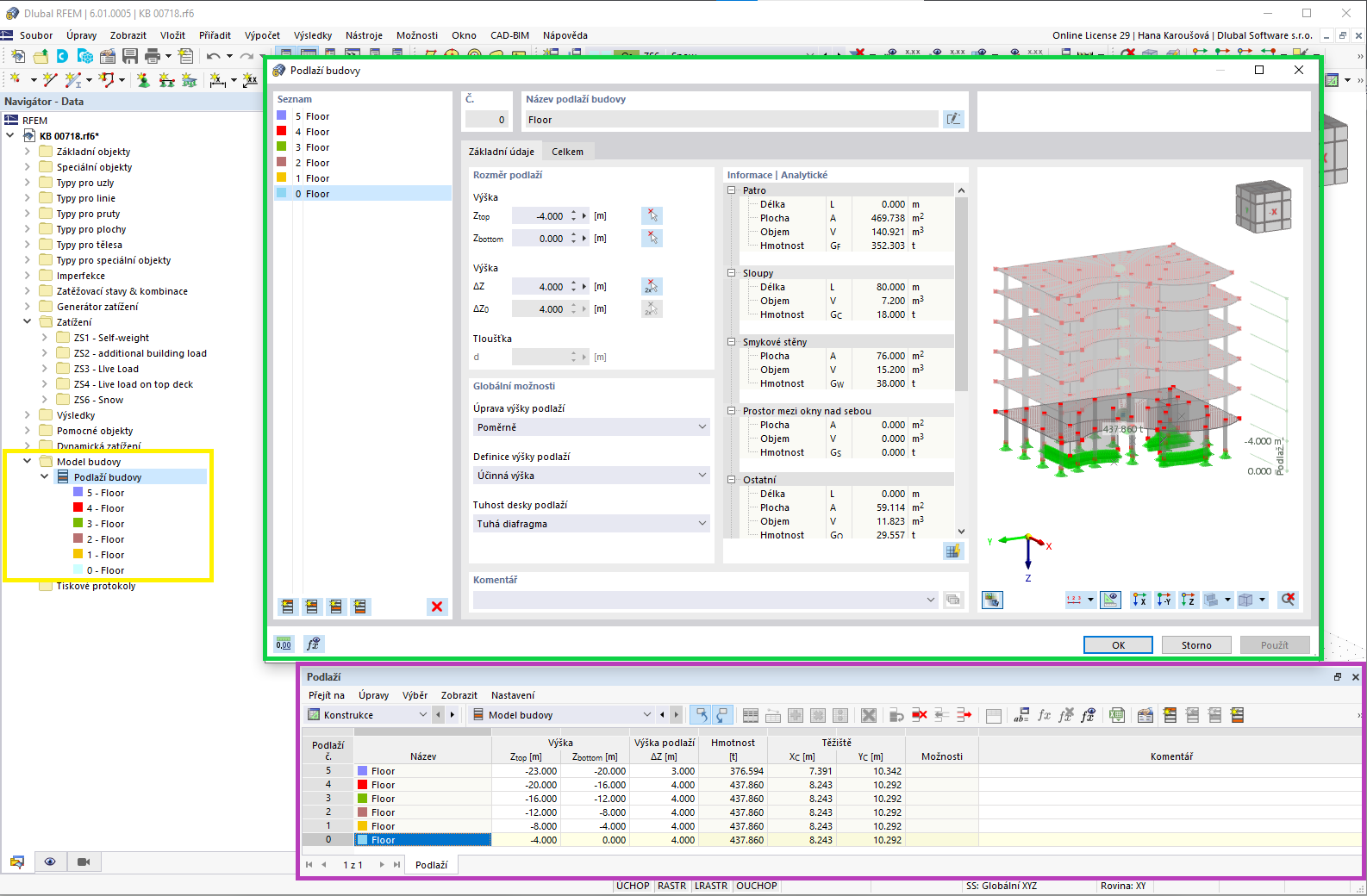
Task: Click the edit name icon beside Floor field
Action: pyautogui.click(x=953, y=120)
